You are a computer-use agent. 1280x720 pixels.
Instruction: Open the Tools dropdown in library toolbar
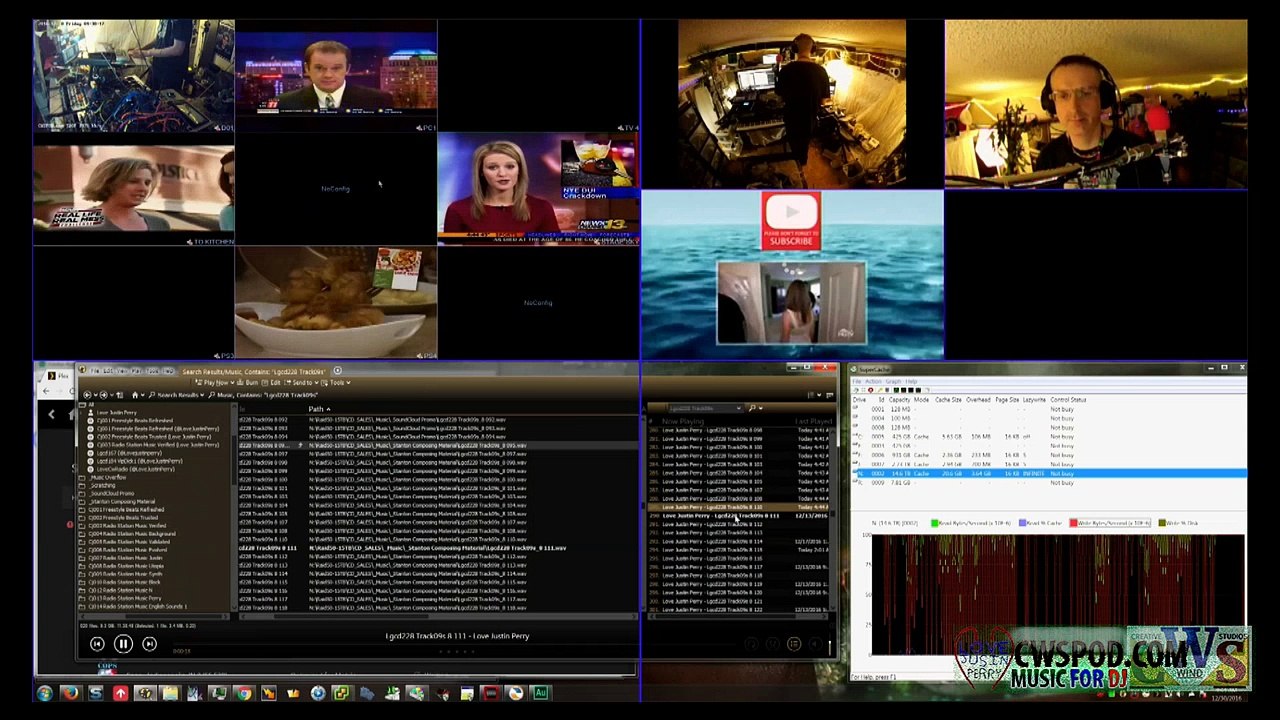click(x=336, y=383)
